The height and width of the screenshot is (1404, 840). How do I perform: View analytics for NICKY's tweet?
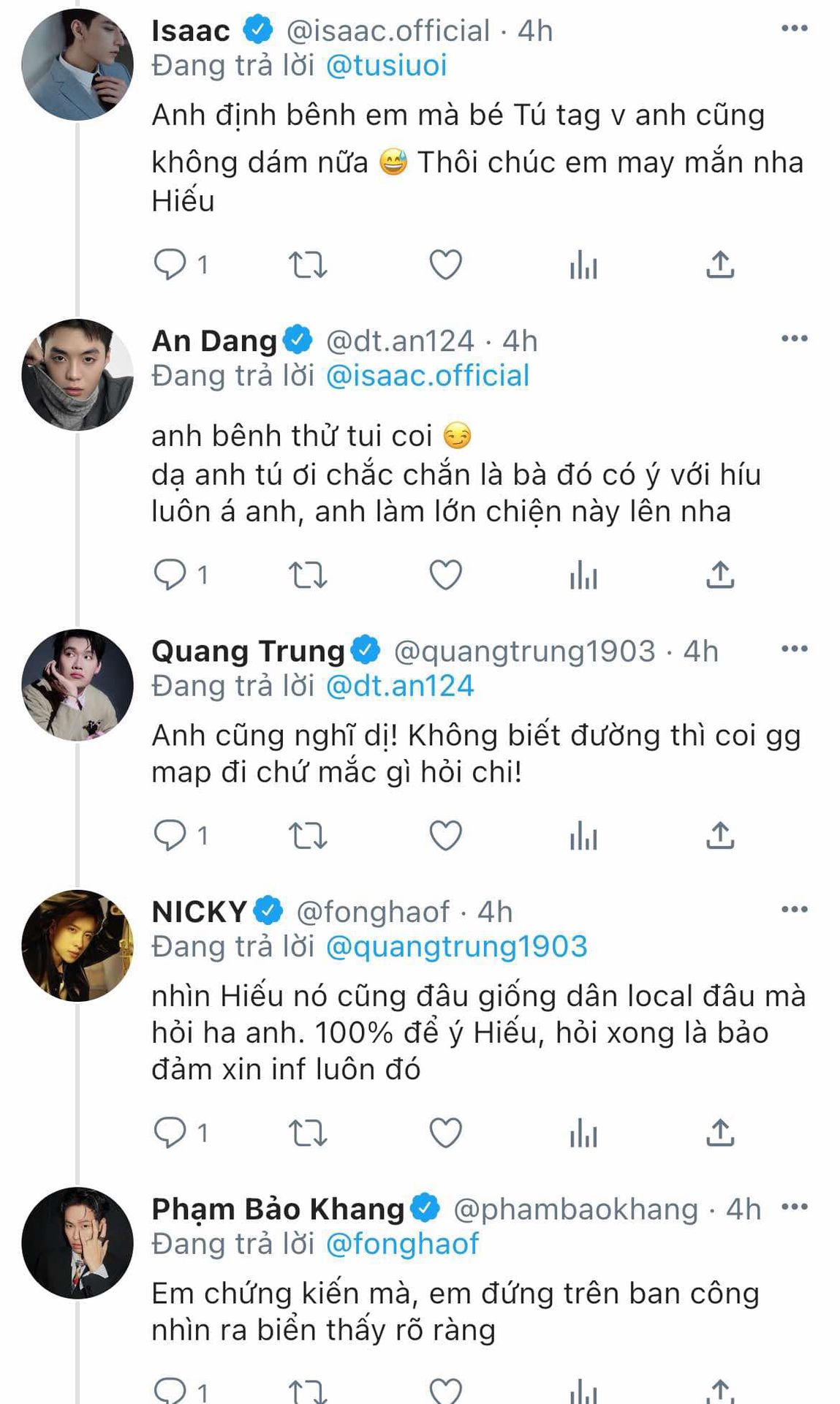click(x=583, y=1133)
